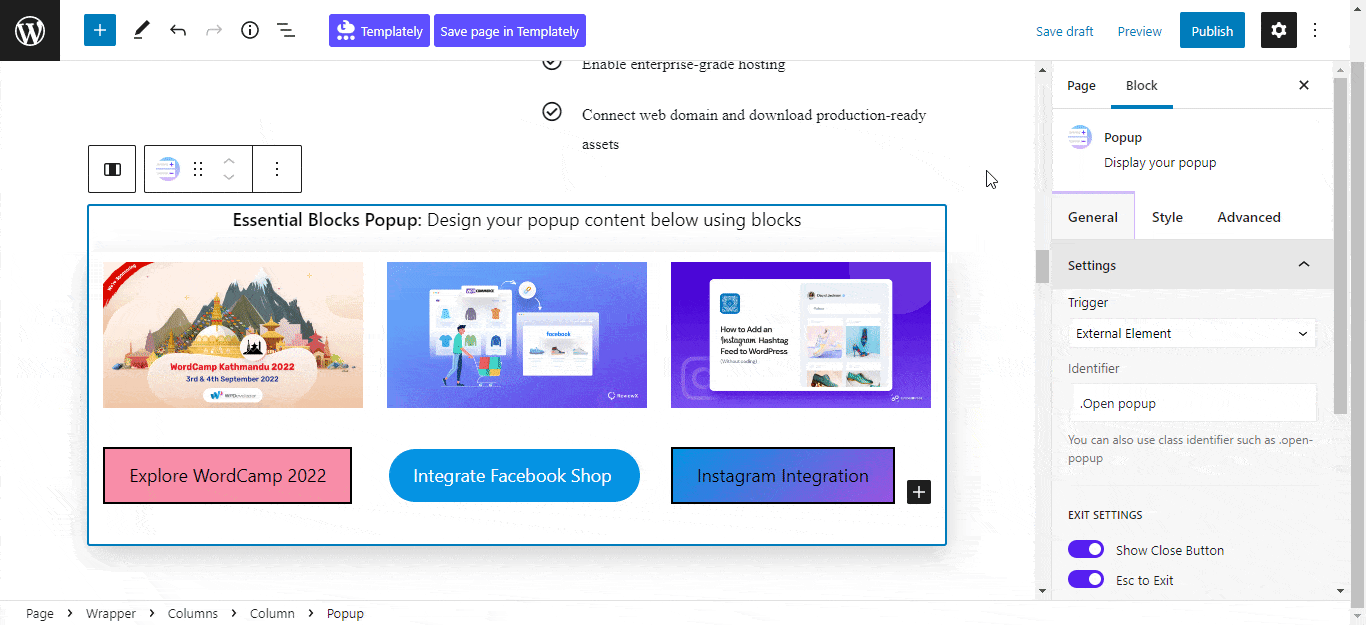Select Popup in breadcrumb
1366x625 pixels.
pos(345,613)
